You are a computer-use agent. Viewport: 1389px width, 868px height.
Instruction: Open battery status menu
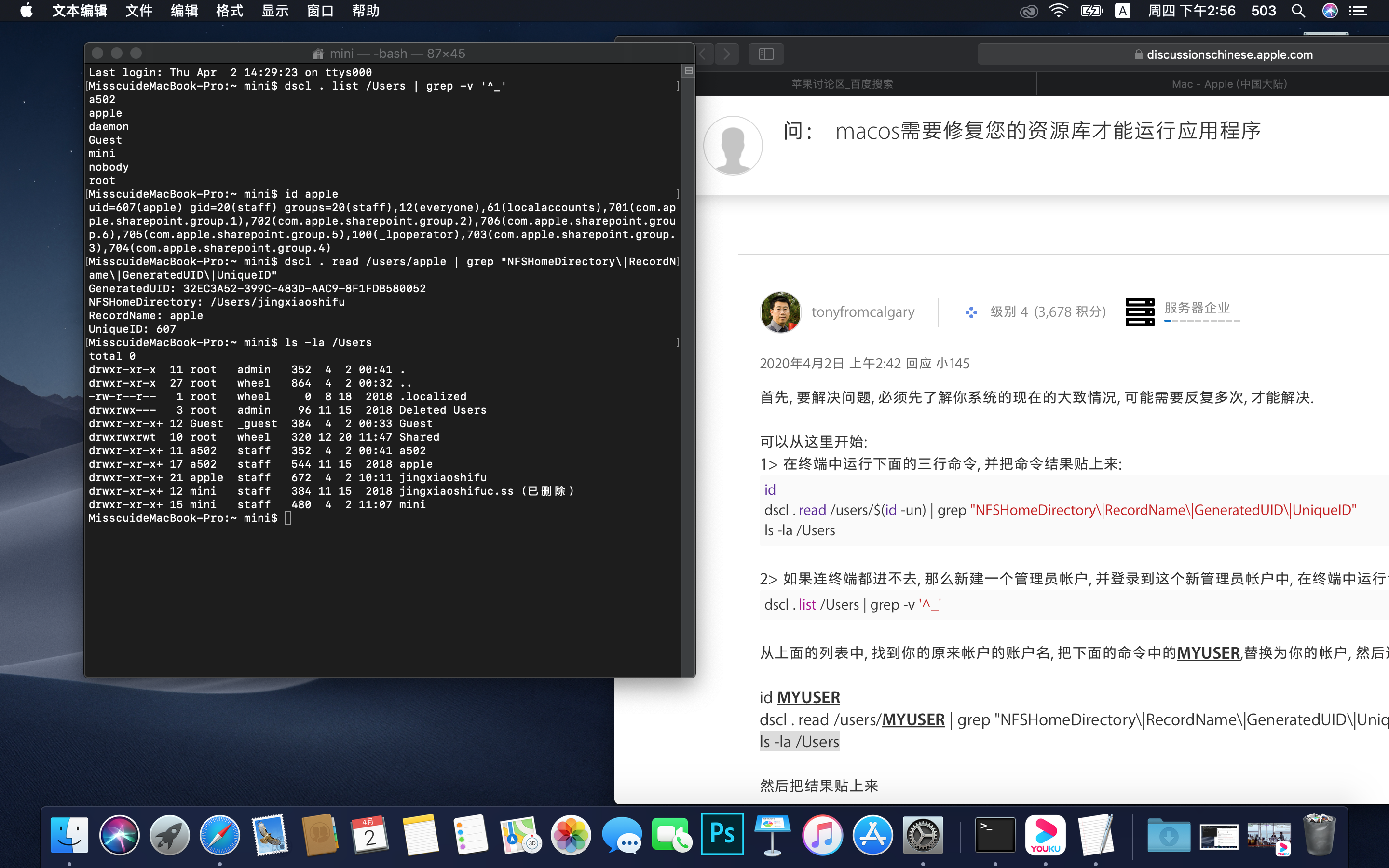coord(1091,11)
